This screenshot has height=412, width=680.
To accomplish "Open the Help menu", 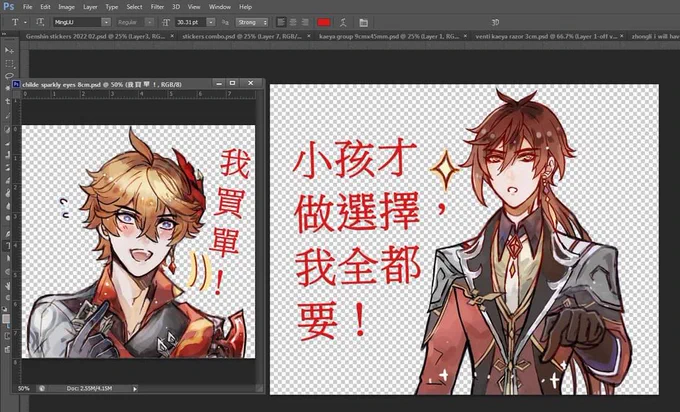I will (x=245, y=7).
